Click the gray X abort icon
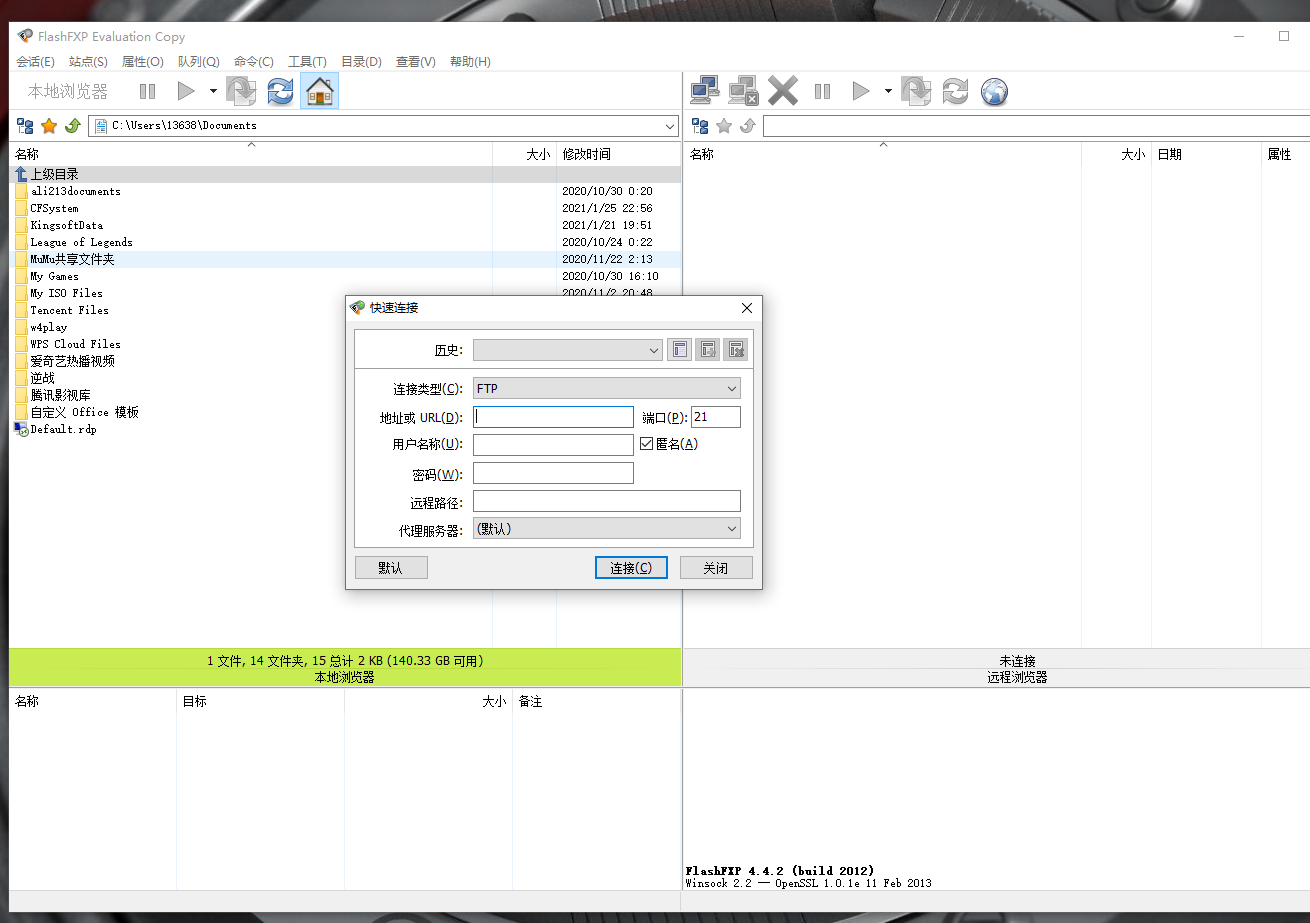This screenshot has width=1310, height=923. click(783, 91)
